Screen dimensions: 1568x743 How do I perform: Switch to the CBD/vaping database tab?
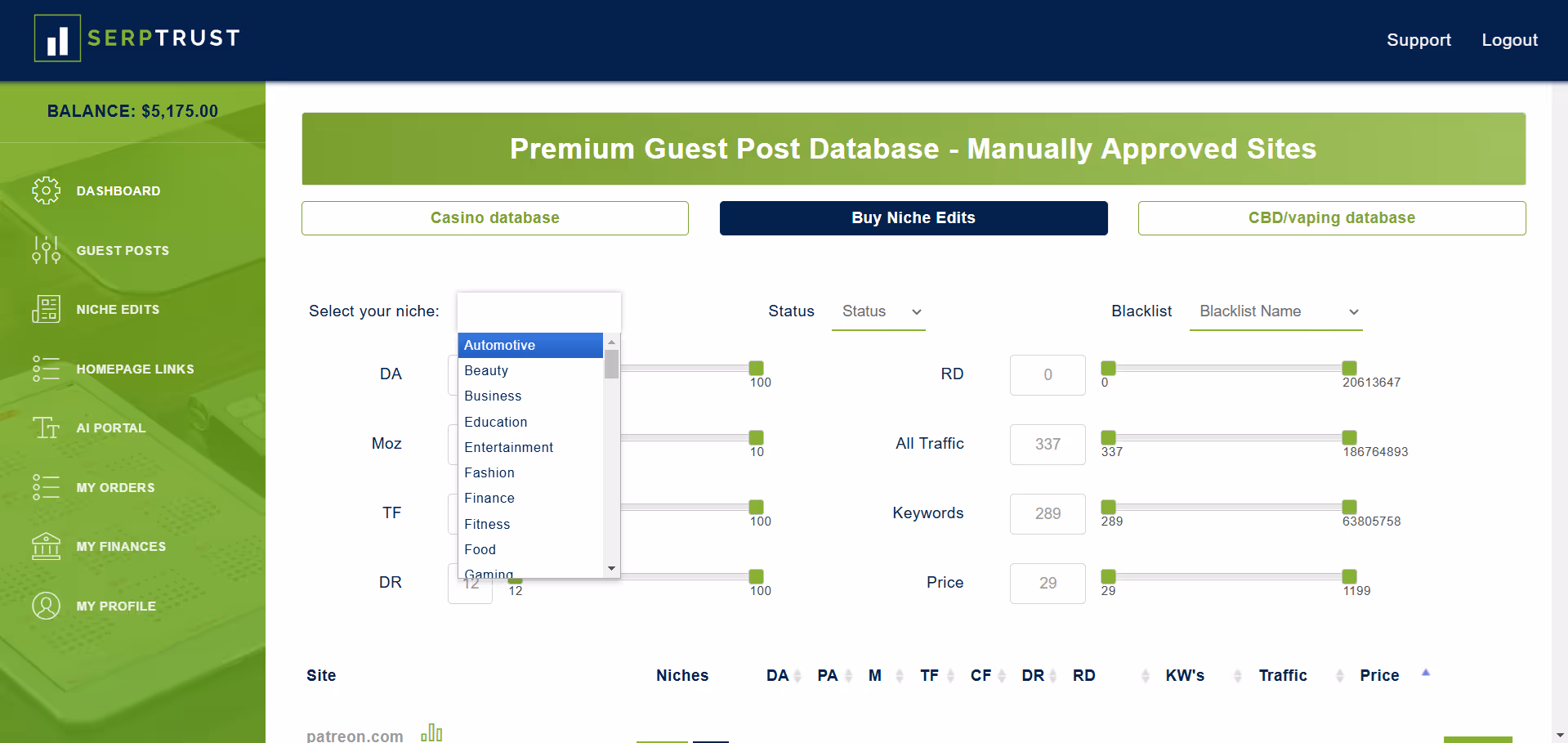[1331, 218]
